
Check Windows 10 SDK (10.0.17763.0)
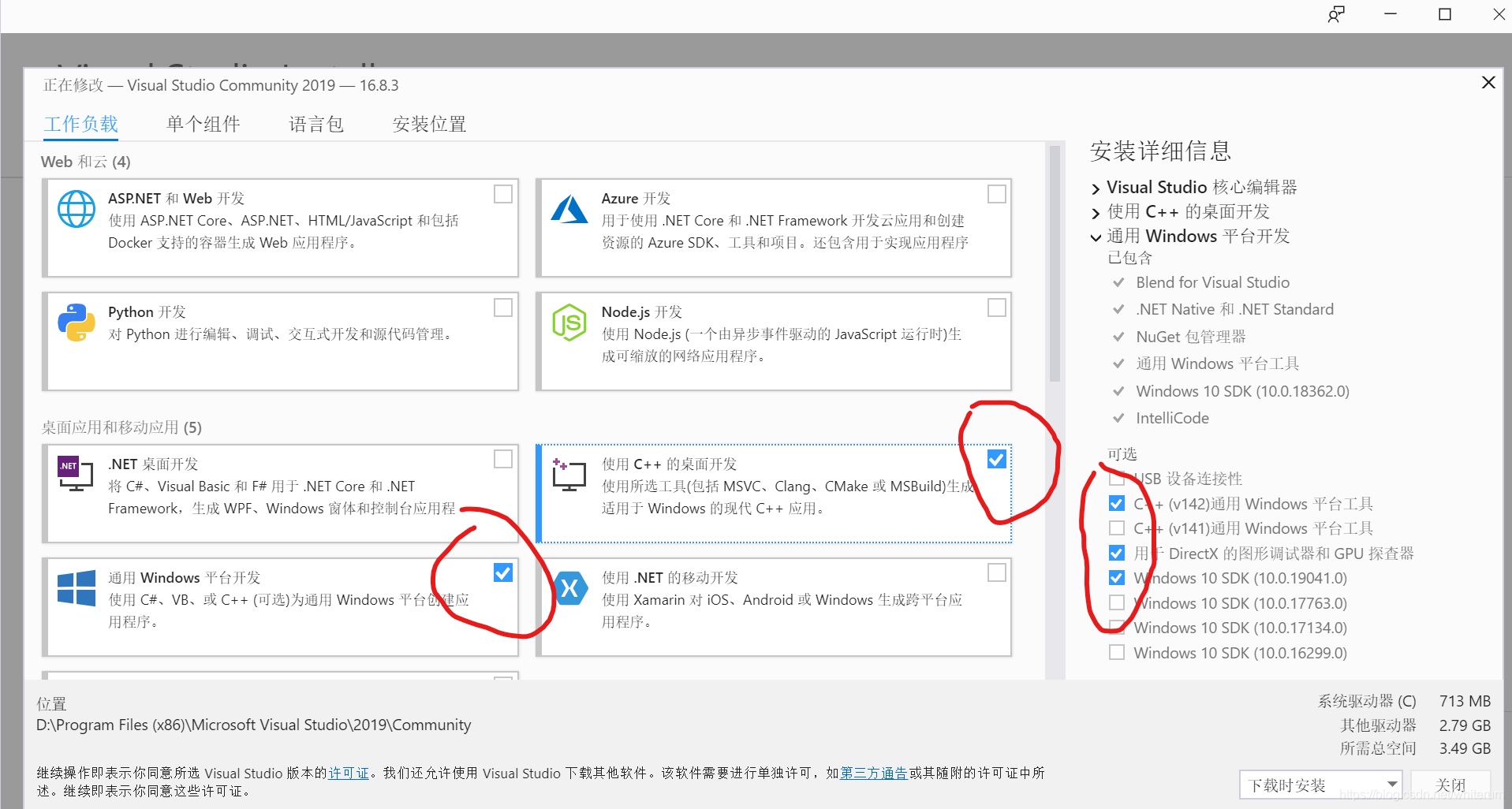pyautogui.click(x=1117, y=602)
